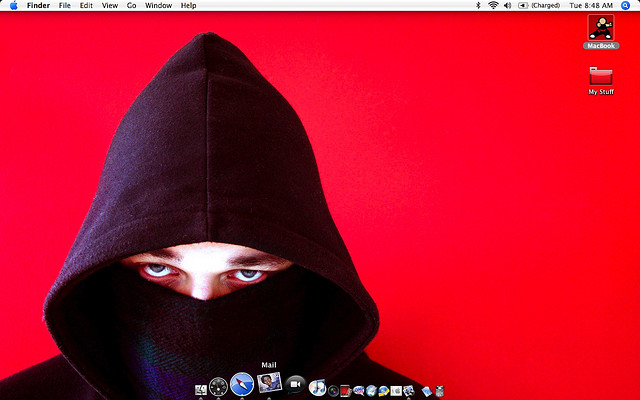The image size is (640, 400).
Task: Open Spotlight search icon
Action: coord(627,6)
